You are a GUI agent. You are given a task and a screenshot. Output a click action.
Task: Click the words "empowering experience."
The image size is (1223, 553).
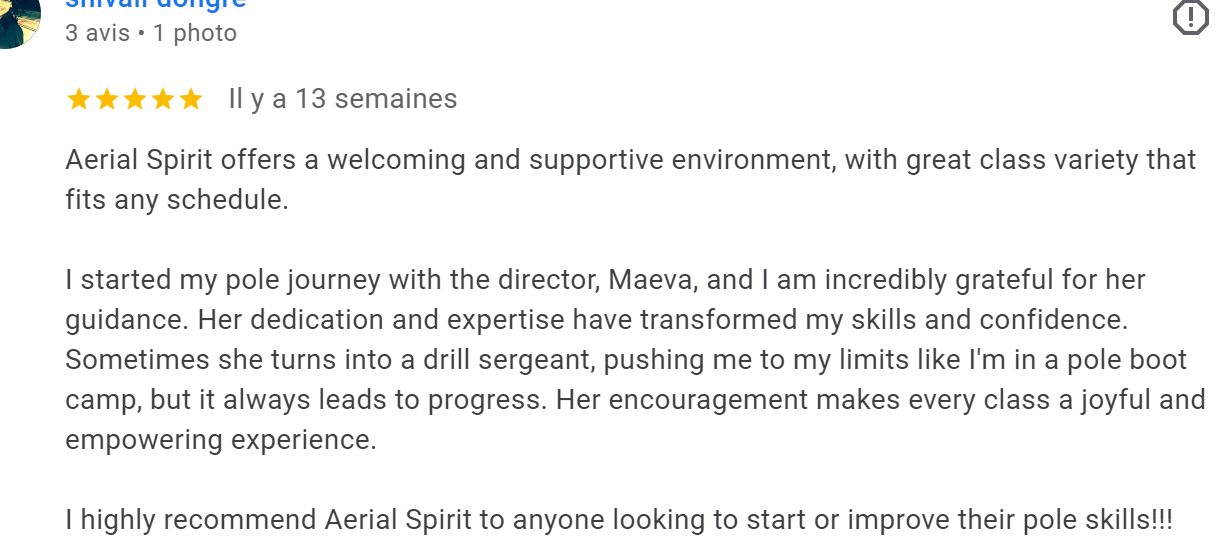220,440
